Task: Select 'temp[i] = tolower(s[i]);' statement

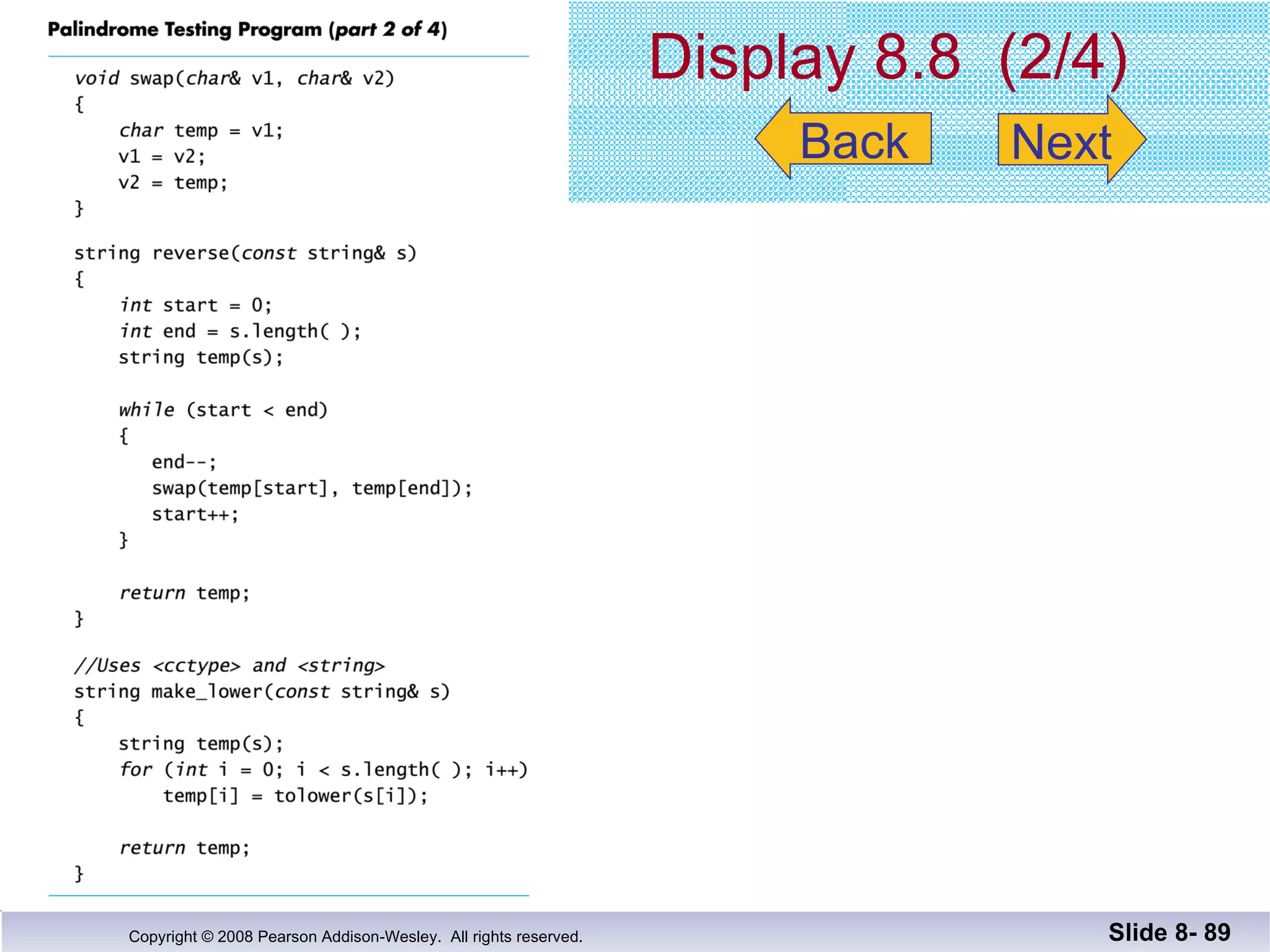Action: [296, 796]
